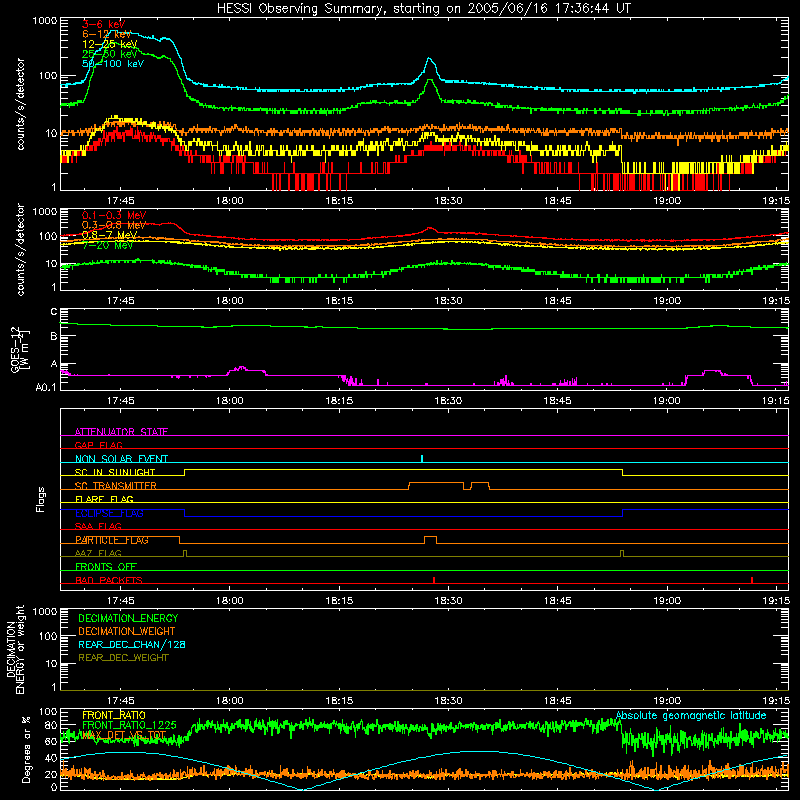The height and width of the screenshot is (800, 800).
Task: Select the 'FLARE_FLAG' flag label
Action: tap(104, 499)
